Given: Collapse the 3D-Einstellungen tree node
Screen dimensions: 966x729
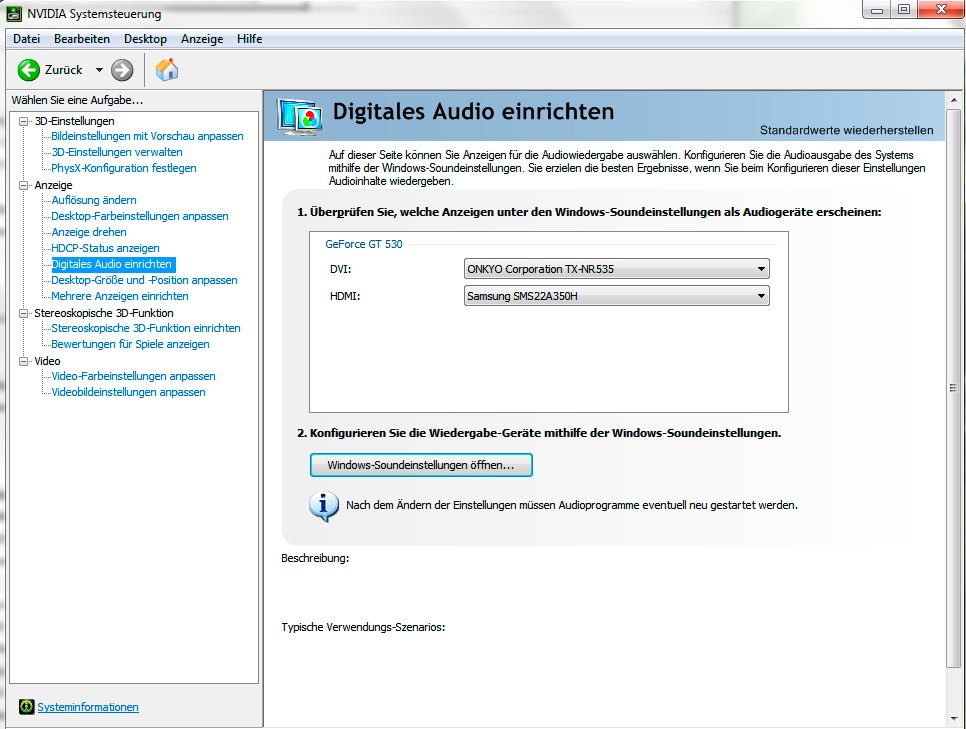Looking at the screenshot, I should click(x=23, y=121).
